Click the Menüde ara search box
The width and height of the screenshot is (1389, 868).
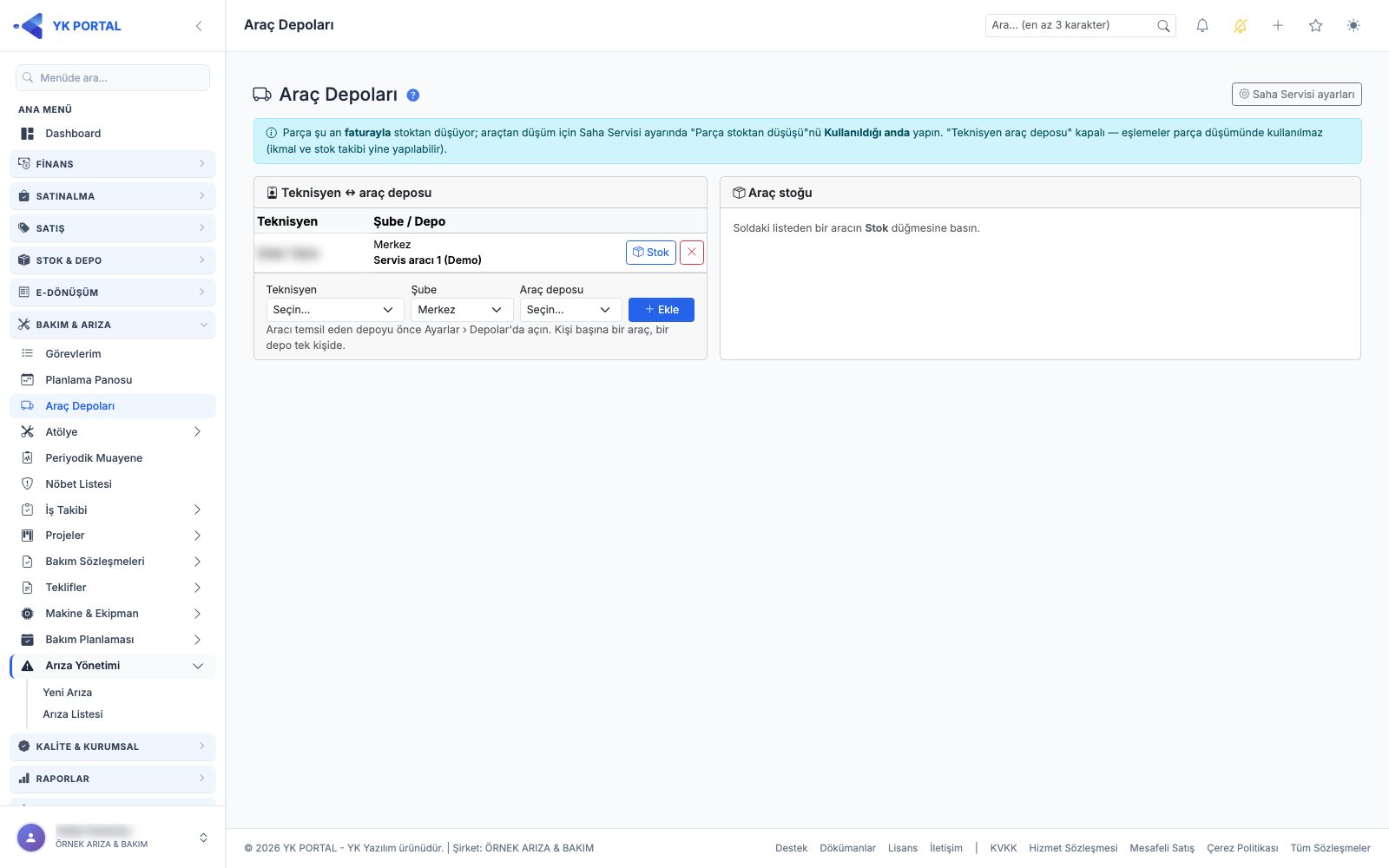coord(113,78)
